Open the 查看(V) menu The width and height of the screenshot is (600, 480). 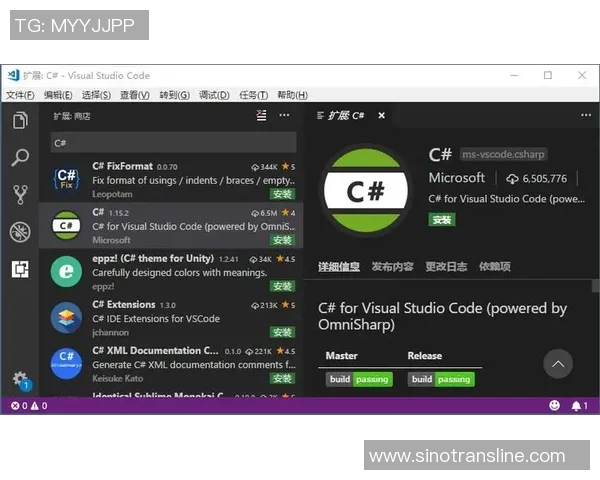(135, 95)
